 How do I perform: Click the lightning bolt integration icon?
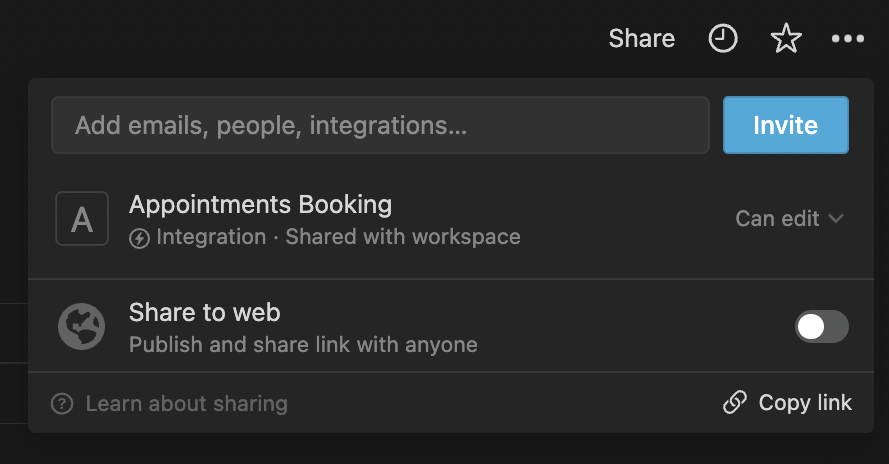[139, 238]
